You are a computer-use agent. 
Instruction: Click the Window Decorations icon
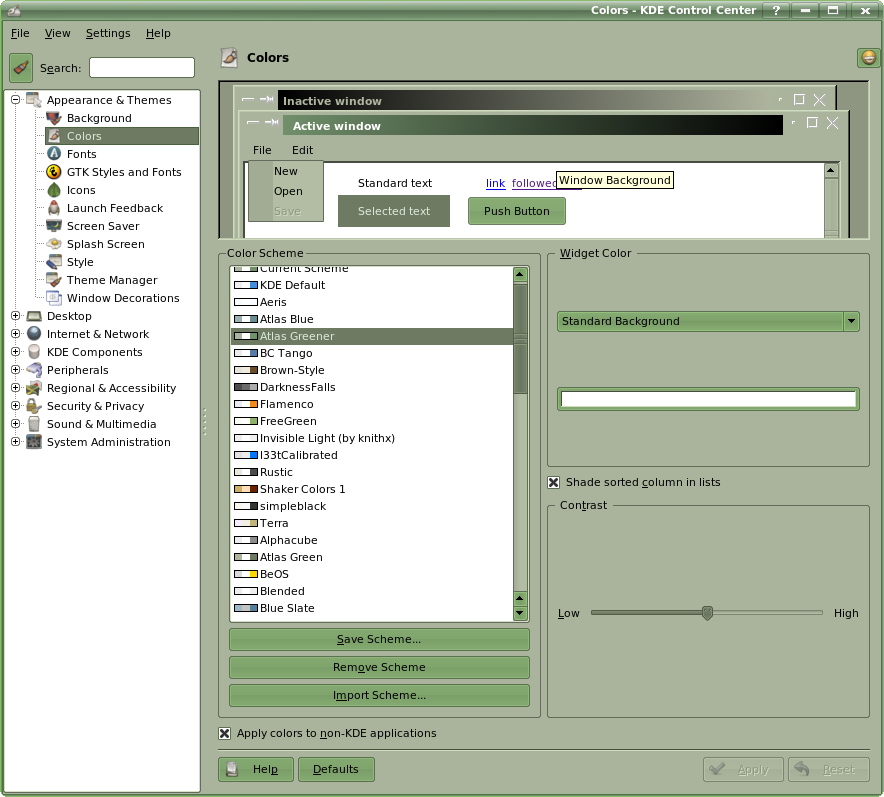point(54,298)
